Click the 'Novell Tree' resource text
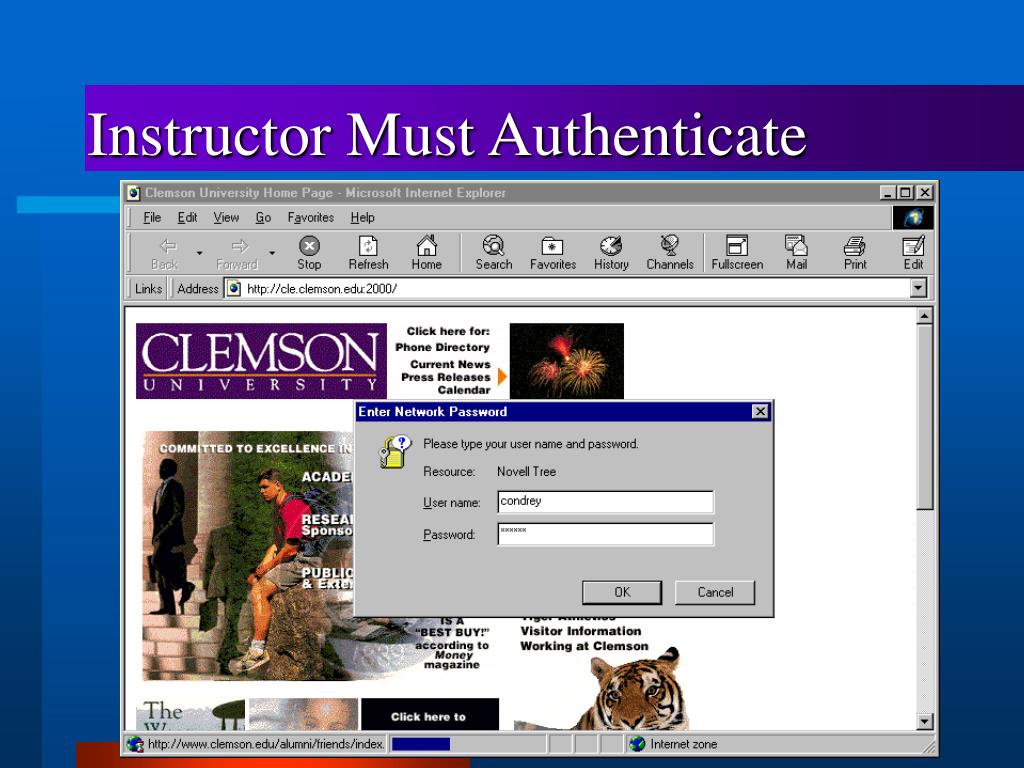Viewport: 1024px width, 768px height. coord(526,472)
